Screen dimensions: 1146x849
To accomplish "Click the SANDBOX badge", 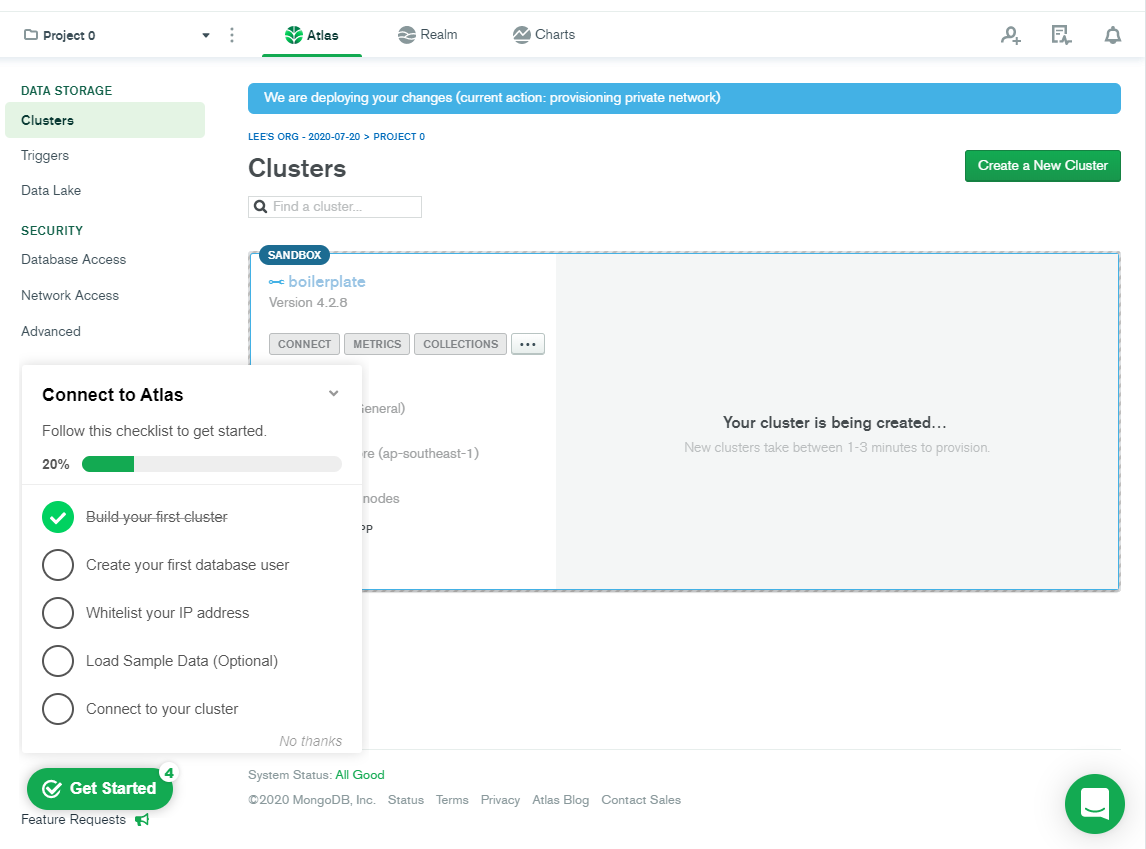I will pyautogui.click(x=294, y=255).
